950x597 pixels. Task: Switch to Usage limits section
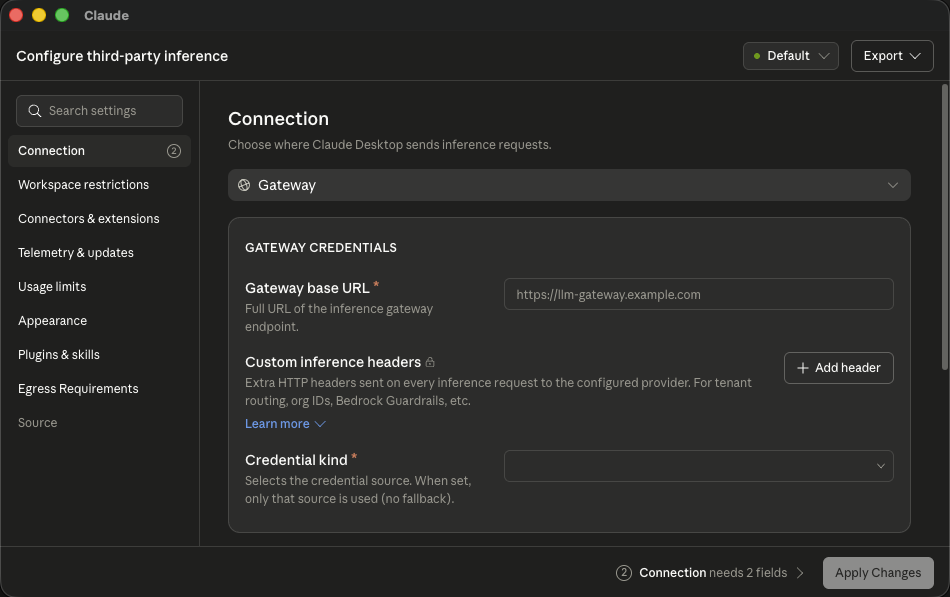pos(52,287)
